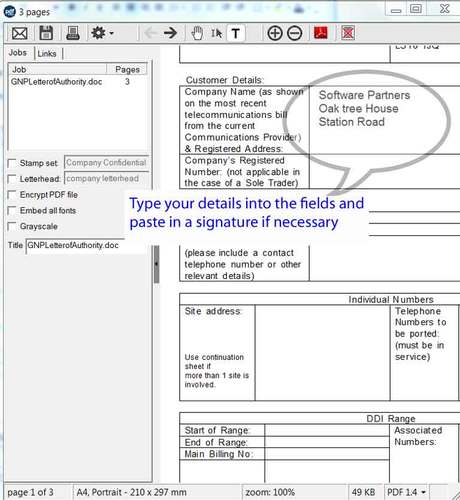This screenshot has height=500, width=460.
Task: Zoom in with the plus icon
Action: pyautogui.click(x=275, y=33)
